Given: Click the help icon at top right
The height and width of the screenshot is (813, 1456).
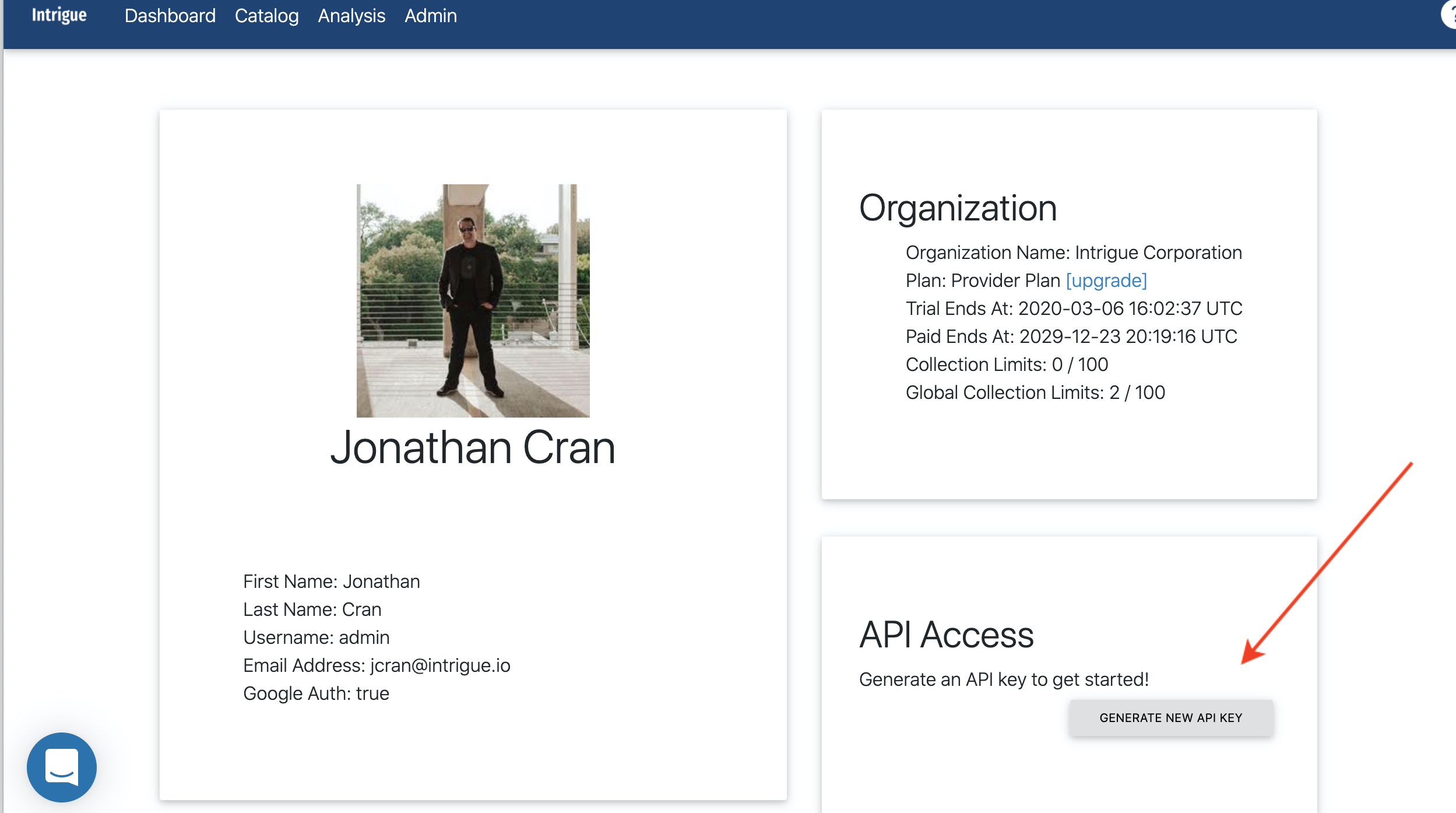Looking at the screenshot, I should [1450, 14].
